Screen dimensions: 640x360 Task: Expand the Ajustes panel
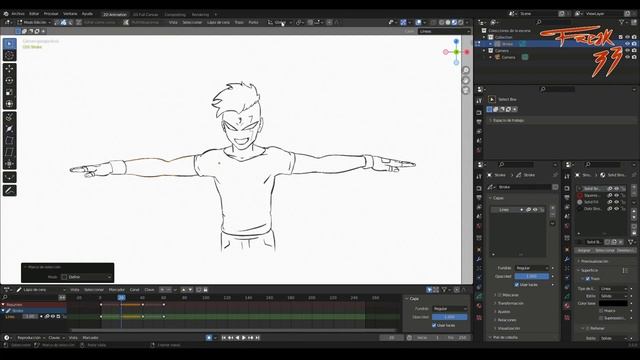pos(504,311)
